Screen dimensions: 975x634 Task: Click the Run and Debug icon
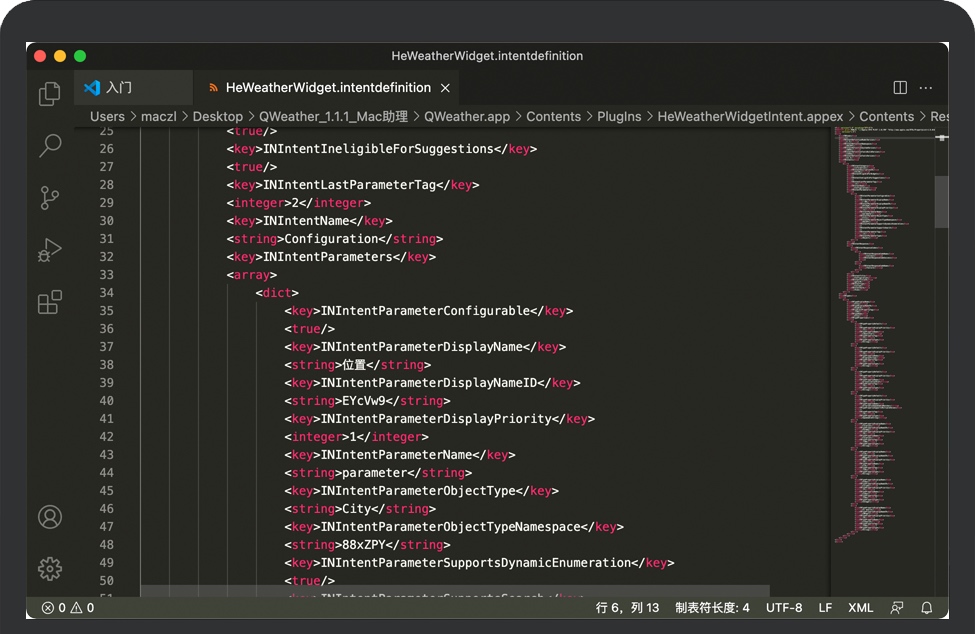(49, 251)
